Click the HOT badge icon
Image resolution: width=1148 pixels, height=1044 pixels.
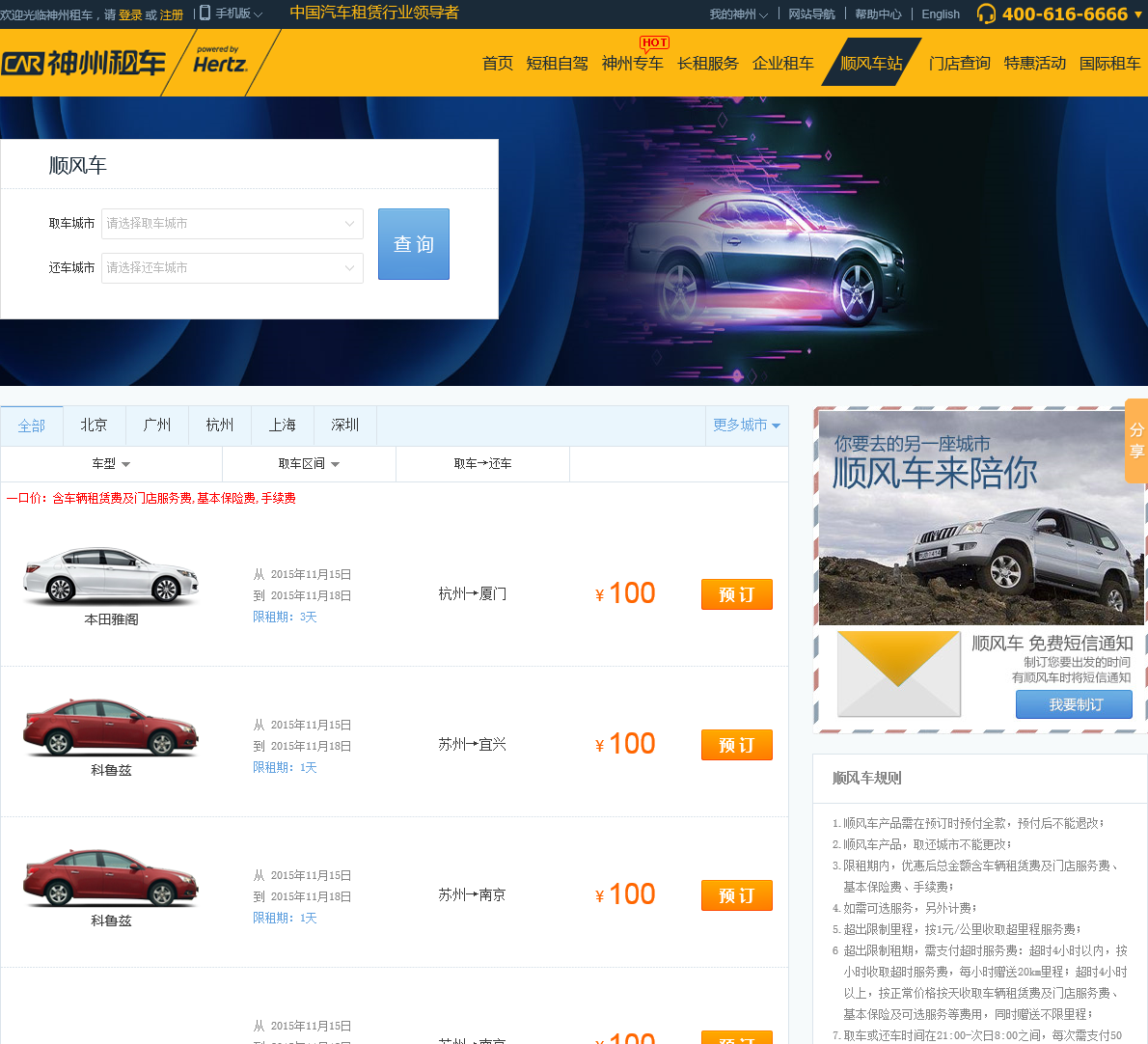pyautogui.click(x=654, y=44)
